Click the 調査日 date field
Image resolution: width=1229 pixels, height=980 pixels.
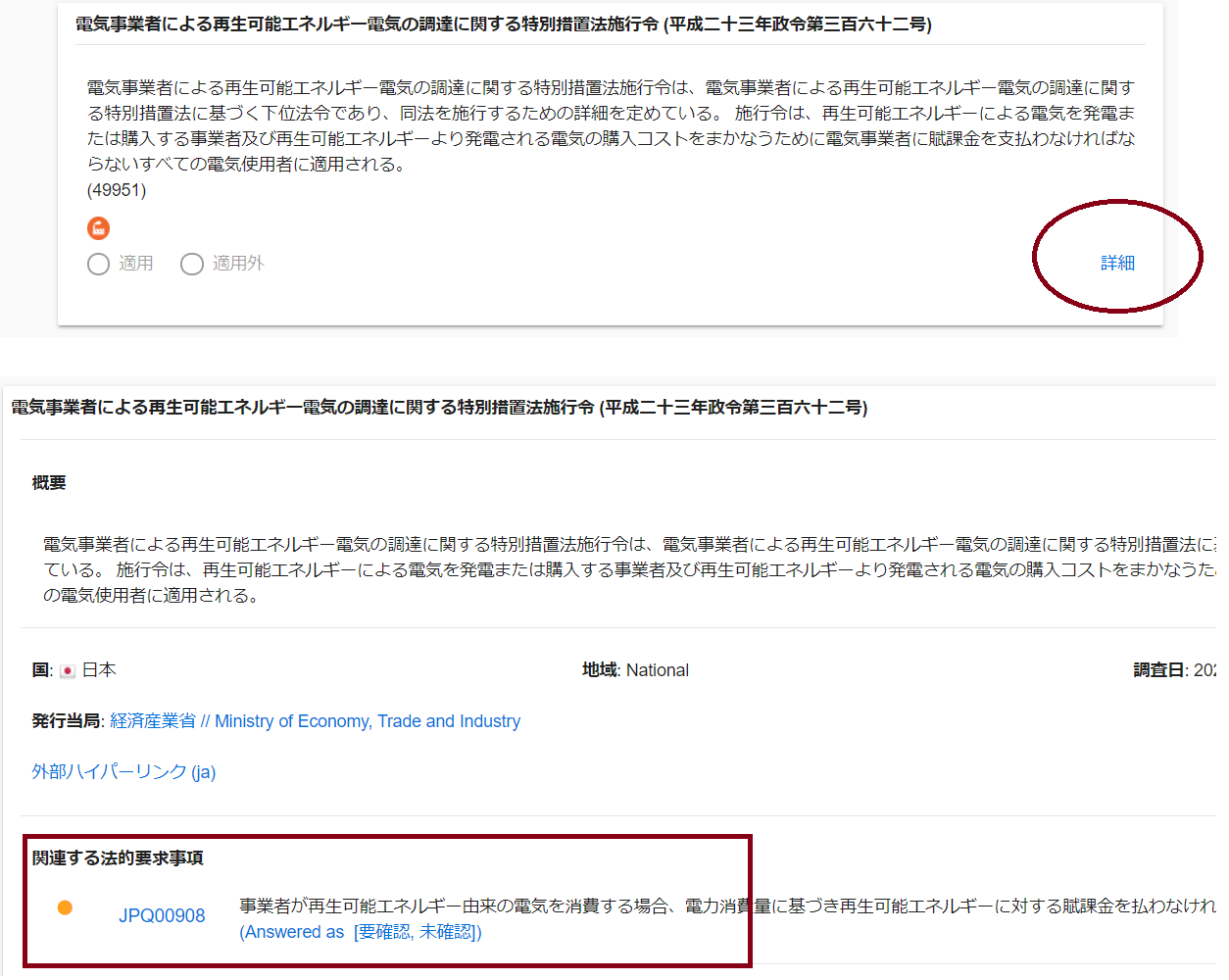coord(1175,670)
